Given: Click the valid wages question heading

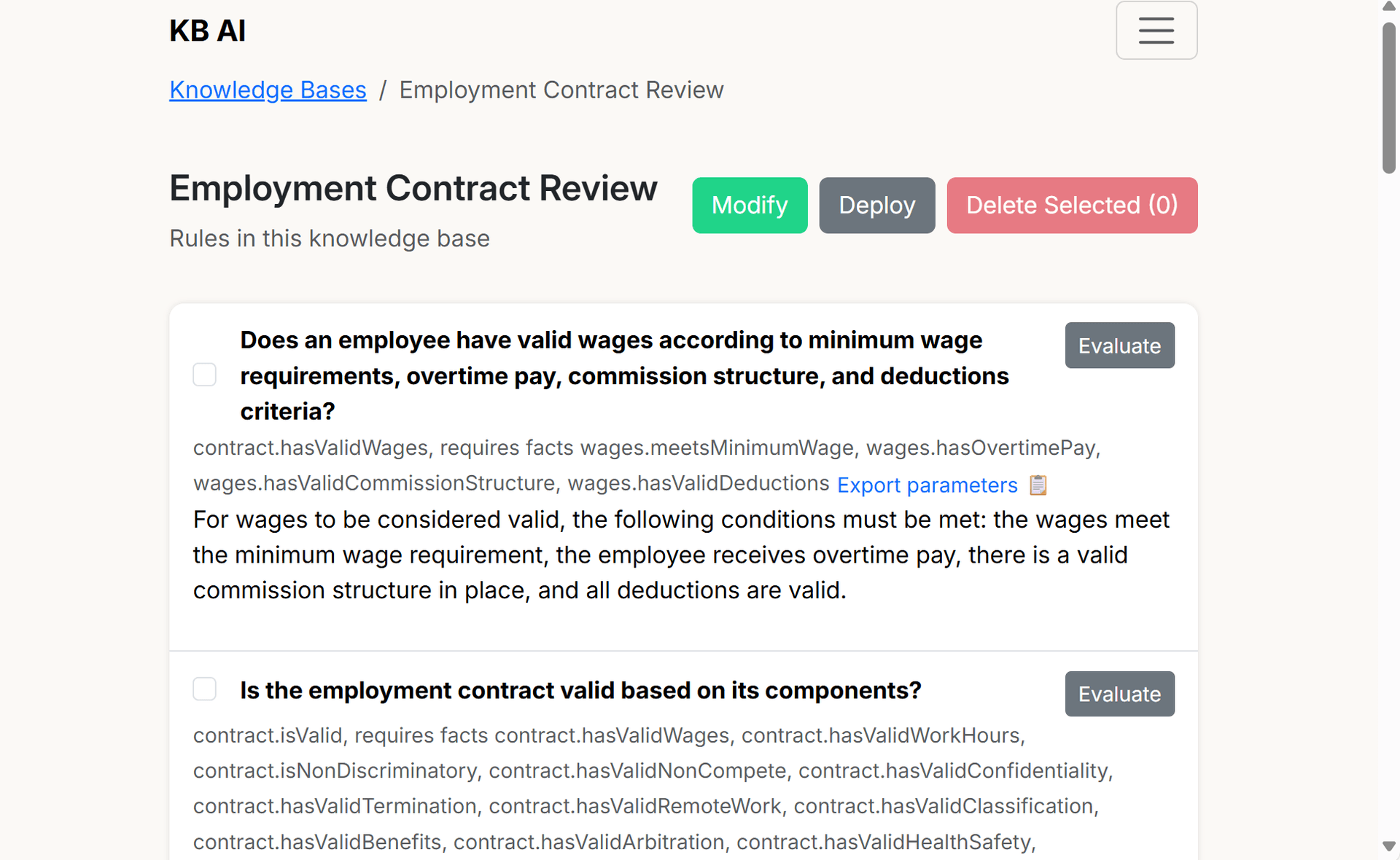Looking at the screenshot, I should 625,375.
